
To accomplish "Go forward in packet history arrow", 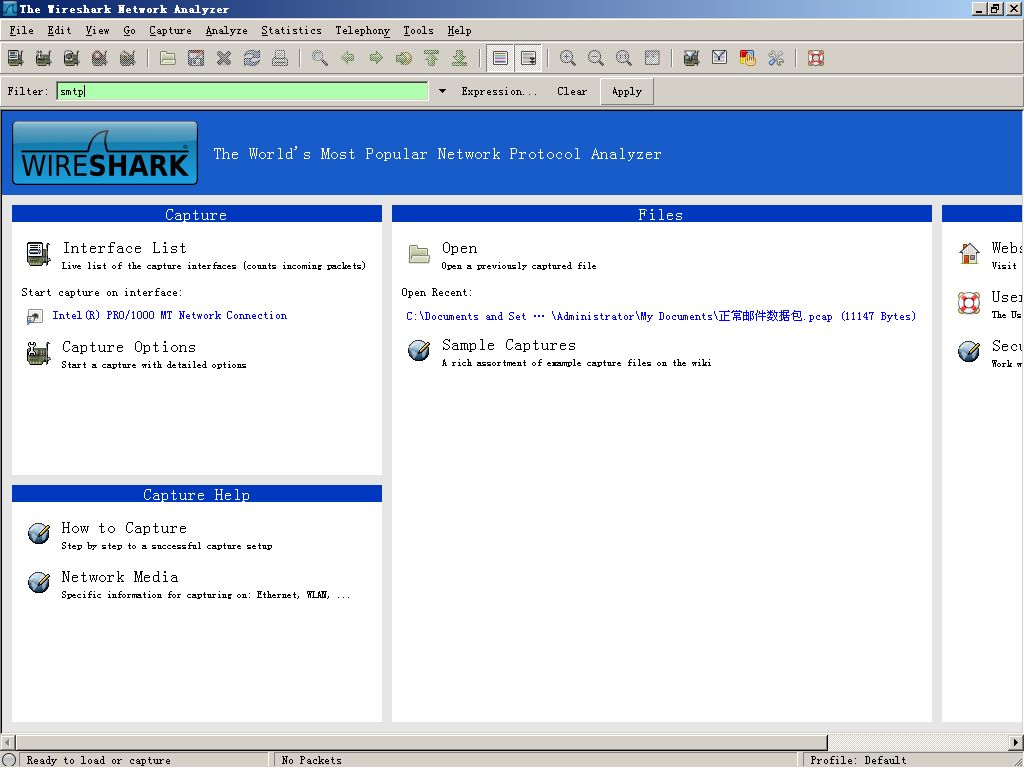I will tap(376, 58).
